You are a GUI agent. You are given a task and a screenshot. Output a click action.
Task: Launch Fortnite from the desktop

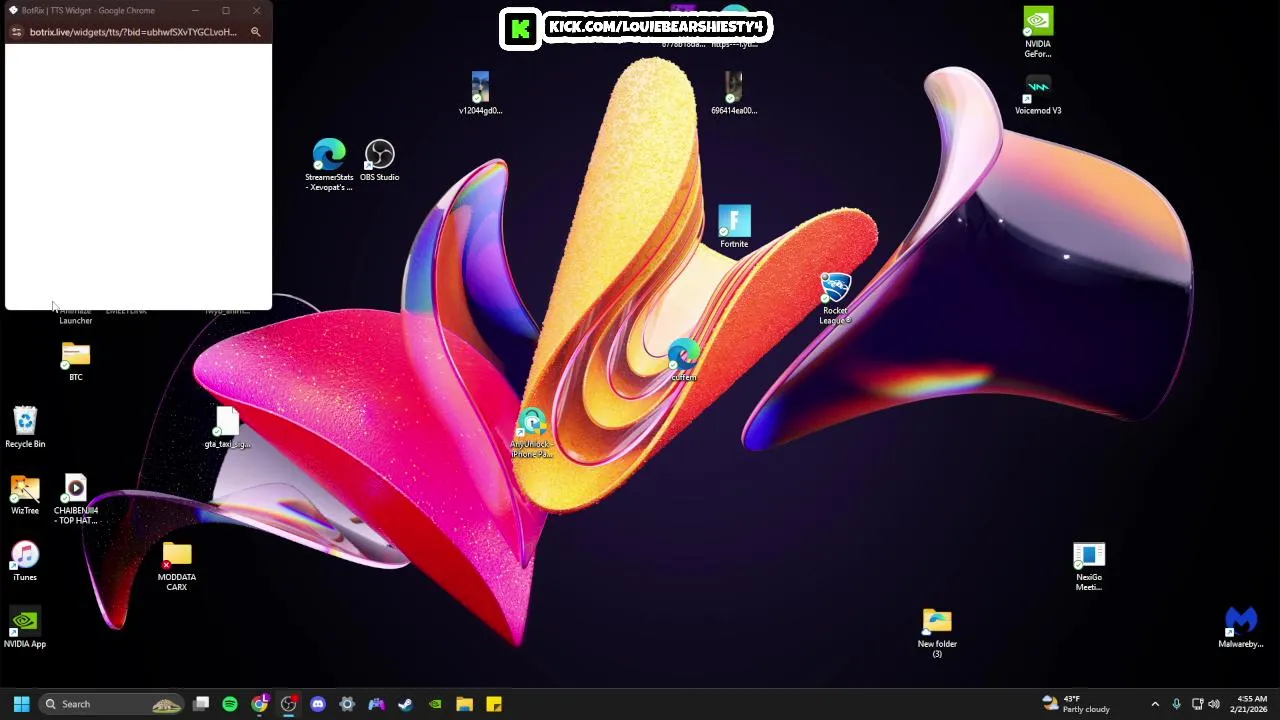[x=734, y=227]
